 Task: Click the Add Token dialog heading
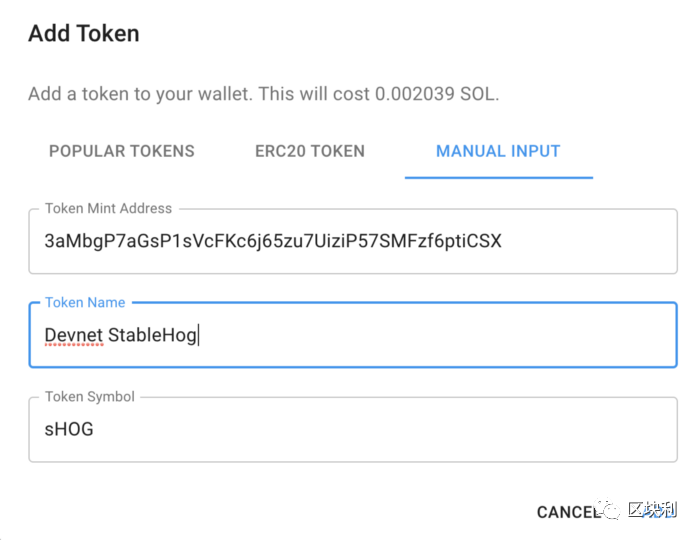pyautogui.click(x=84, y=33)
